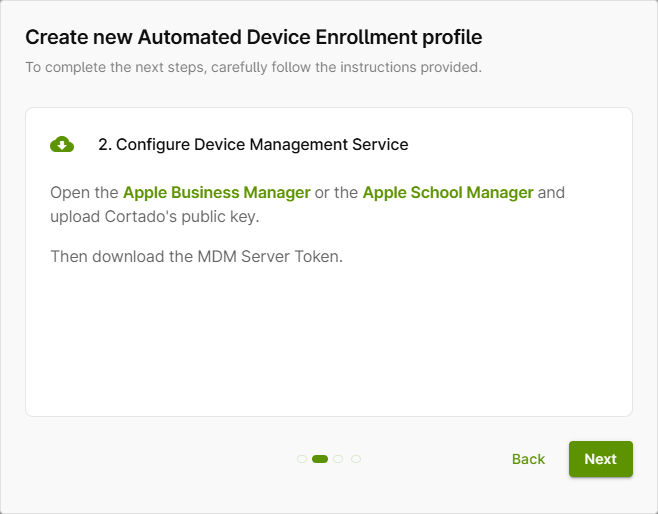Open the Apple Business Manager link

tap(217, 193)
